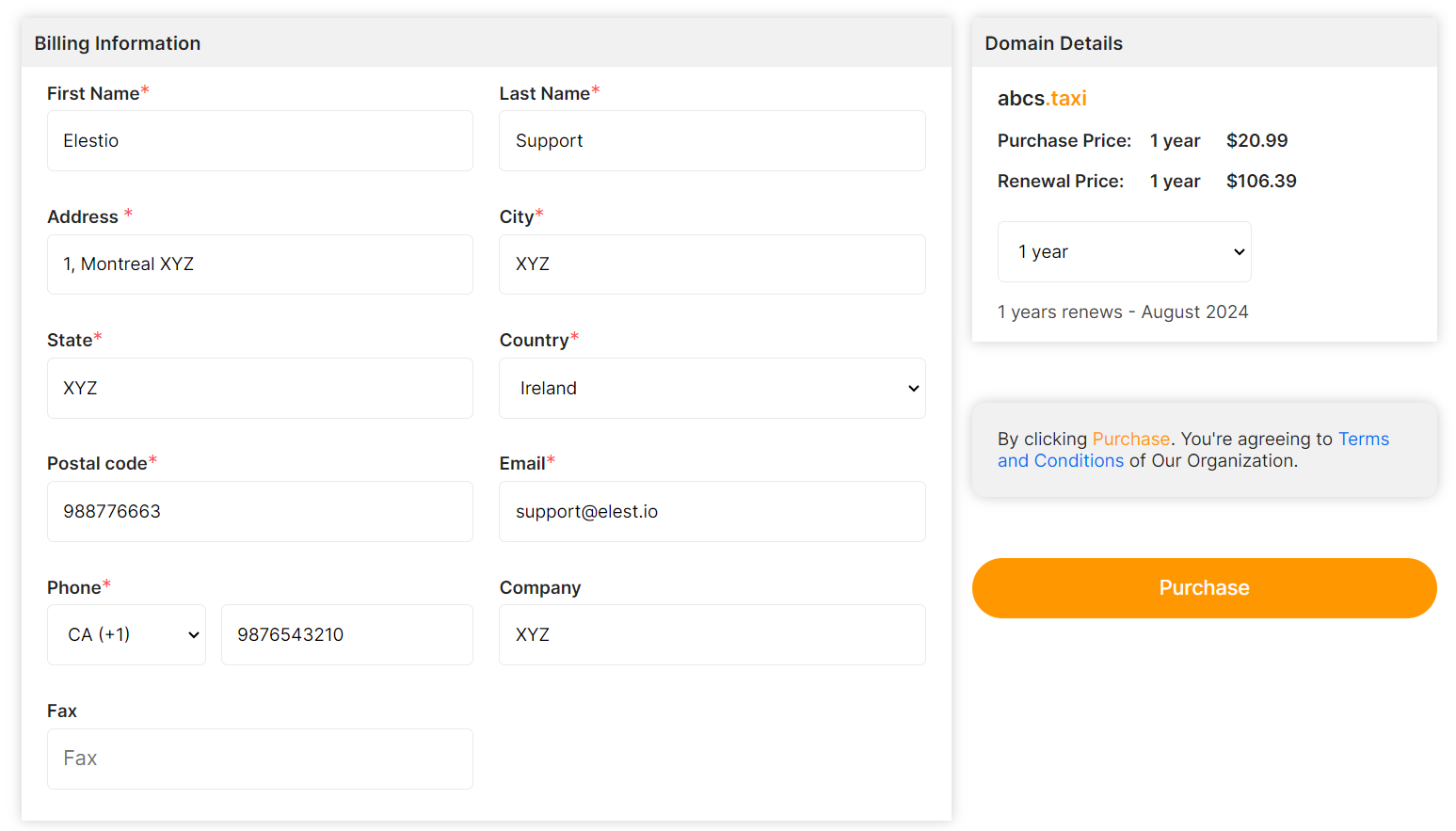Viewport: 1456px width, 831px height.
Task: Click the $106.39 renewal price text
Action: [x=1260, y=181]
